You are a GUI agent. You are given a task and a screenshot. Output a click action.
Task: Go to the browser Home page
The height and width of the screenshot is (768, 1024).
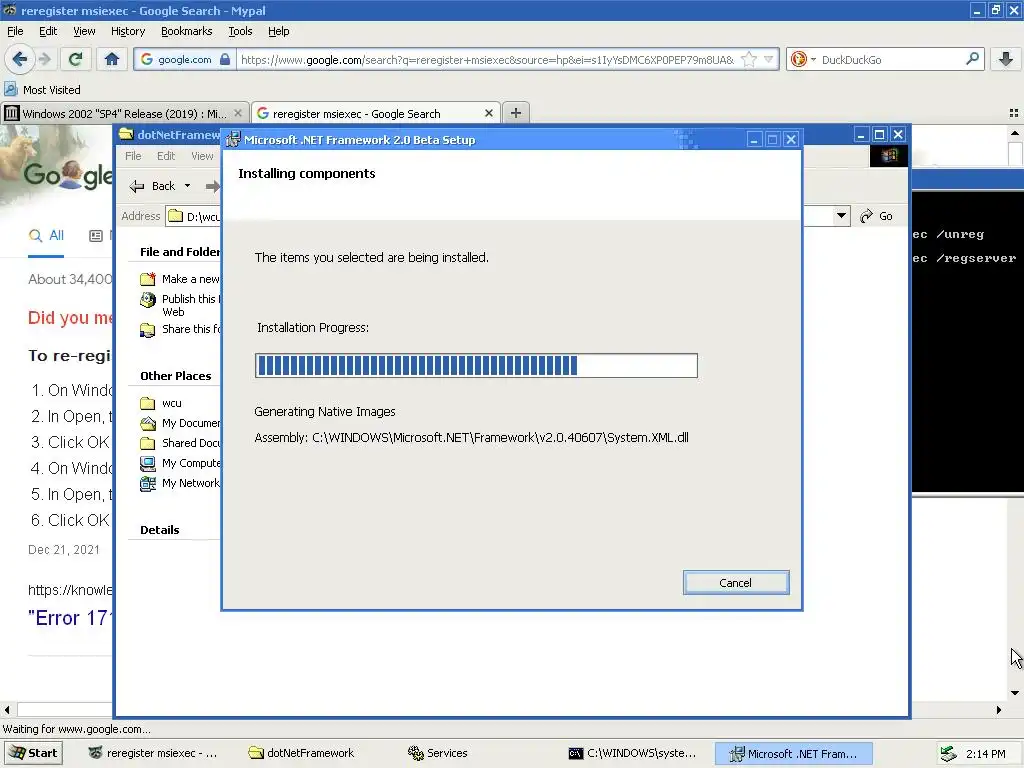[112, 59]
